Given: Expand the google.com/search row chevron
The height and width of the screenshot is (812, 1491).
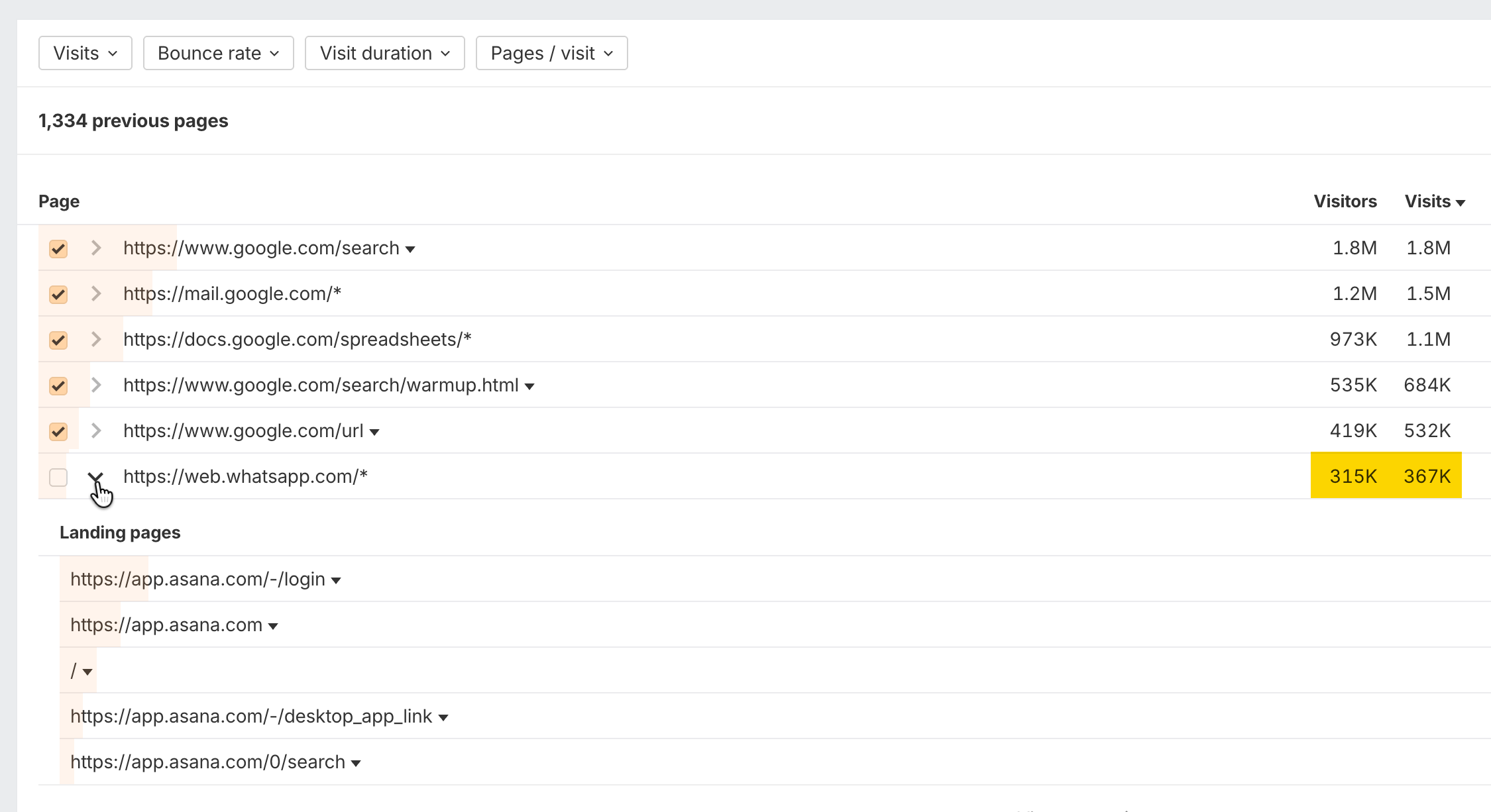Looking at the screenshot, I should click(x=96, y=248).
